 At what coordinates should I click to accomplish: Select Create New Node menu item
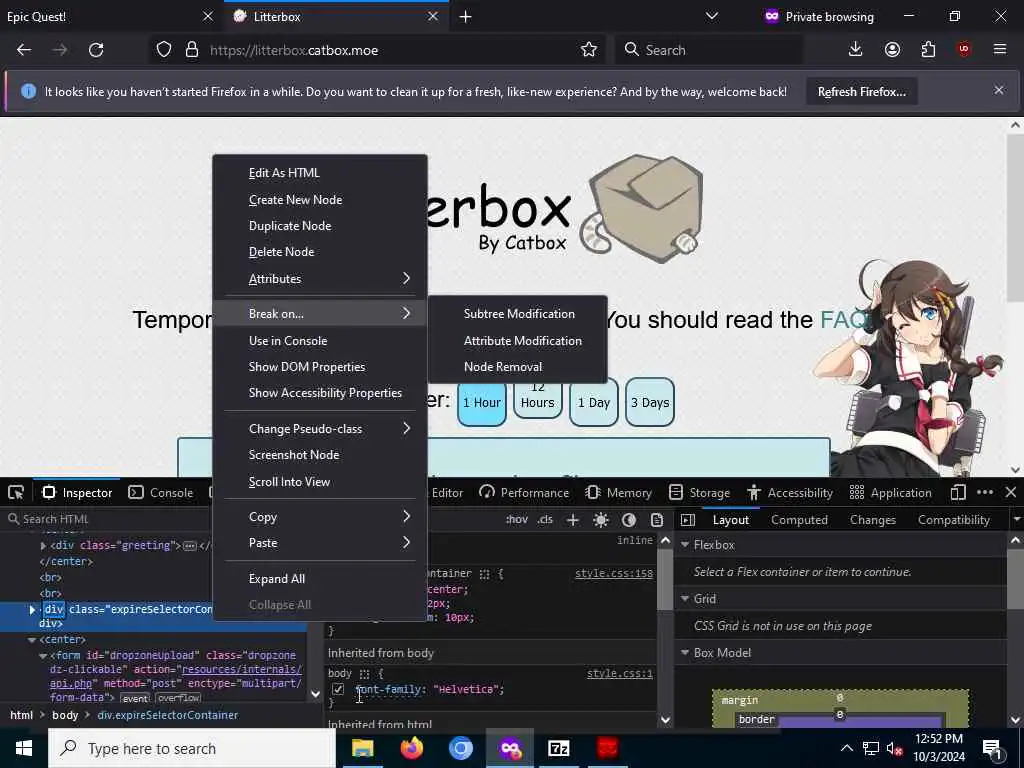320,200
